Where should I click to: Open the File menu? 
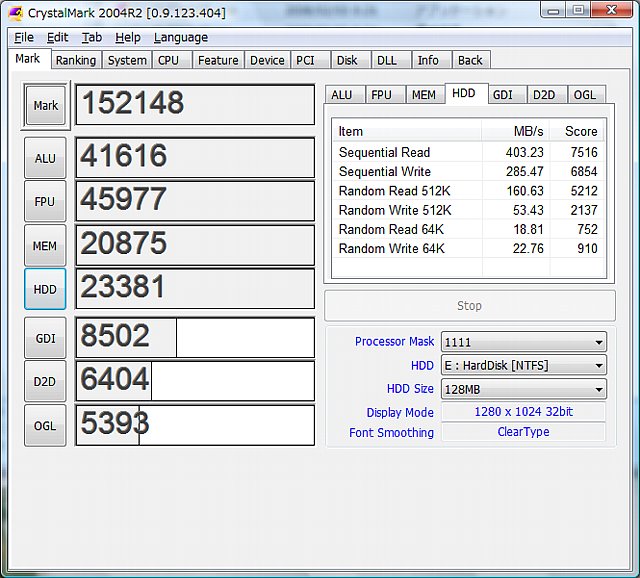[x=24, y=38]
